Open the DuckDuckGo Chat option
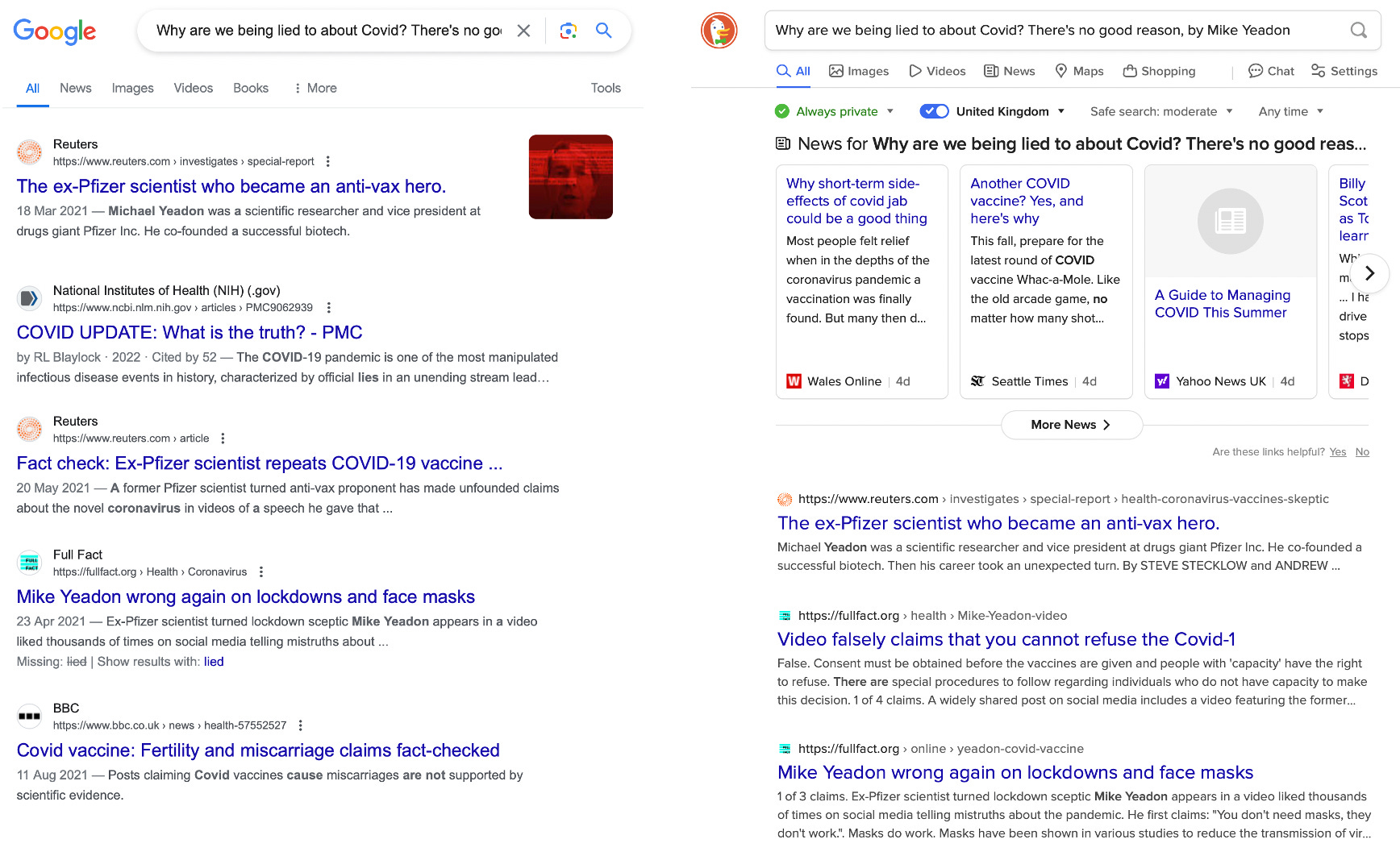The height and width of the screenshot is (856, 1400). tap(1271, 71)
